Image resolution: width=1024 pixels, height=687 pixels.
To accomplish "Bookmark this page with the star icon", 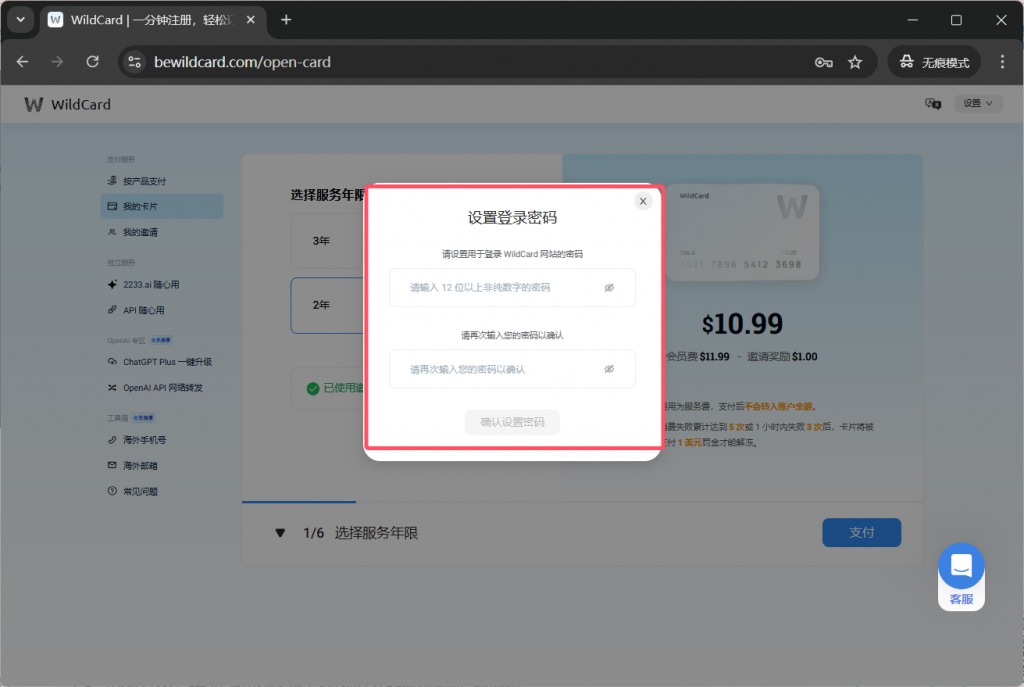I will pos(855,62).
